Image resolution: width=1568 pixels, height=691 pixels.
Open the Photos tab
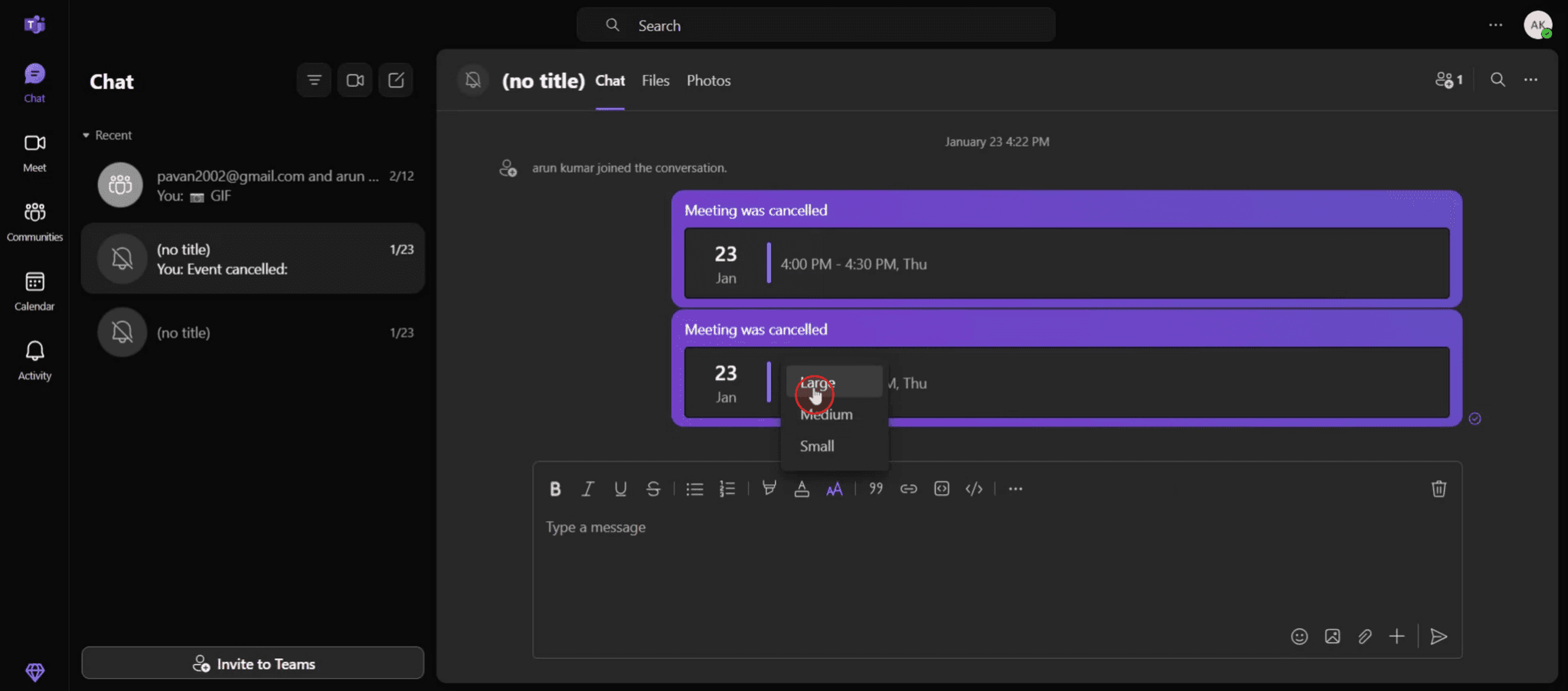pos(707,80)
